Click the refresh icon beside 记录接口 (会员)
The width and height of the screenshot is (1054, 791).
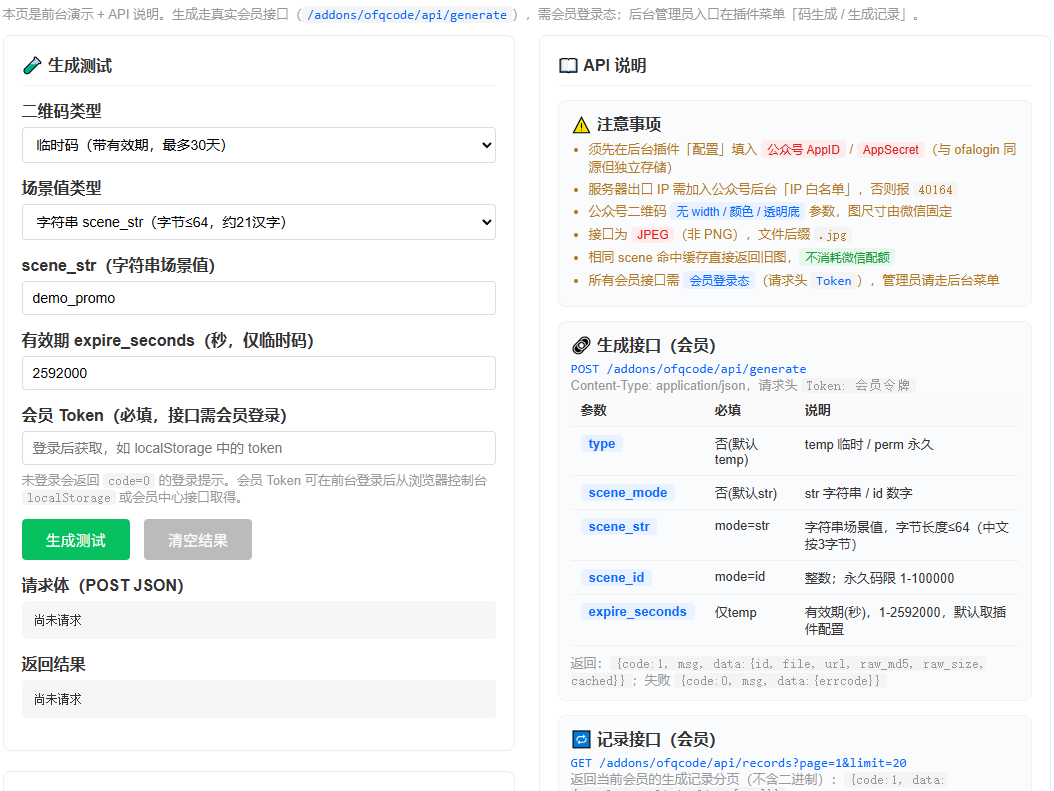(581, 739)
